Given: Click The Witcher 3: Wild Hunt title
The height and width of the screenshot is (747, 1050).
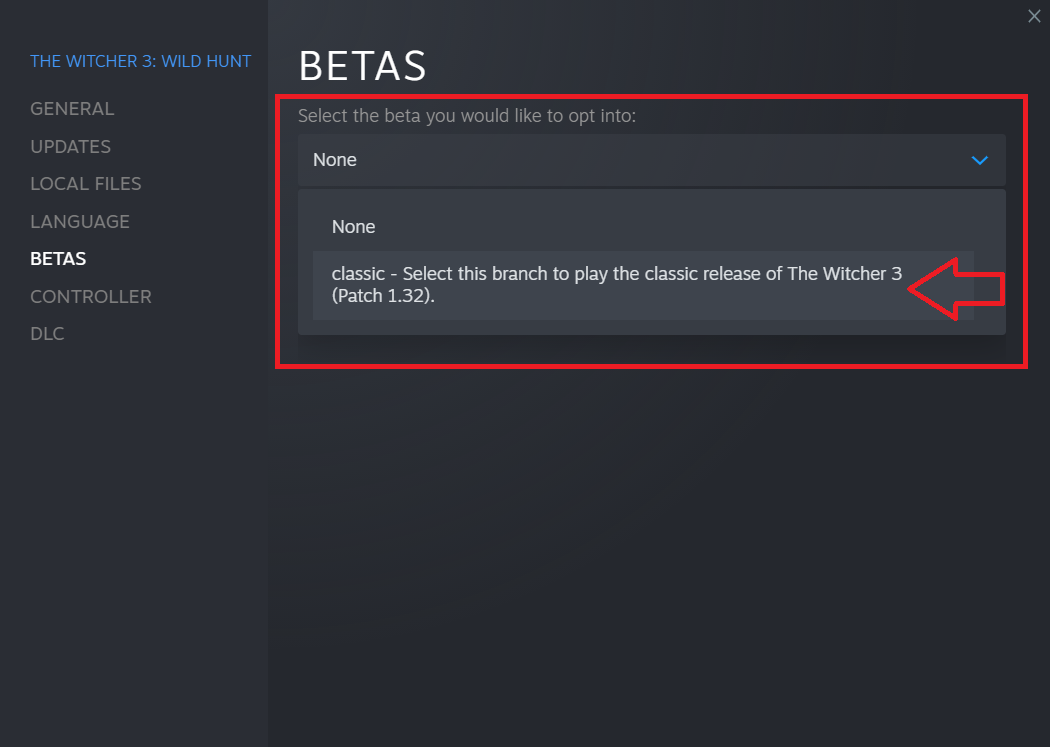Looking at the screenshot, I should coord(141,62).
